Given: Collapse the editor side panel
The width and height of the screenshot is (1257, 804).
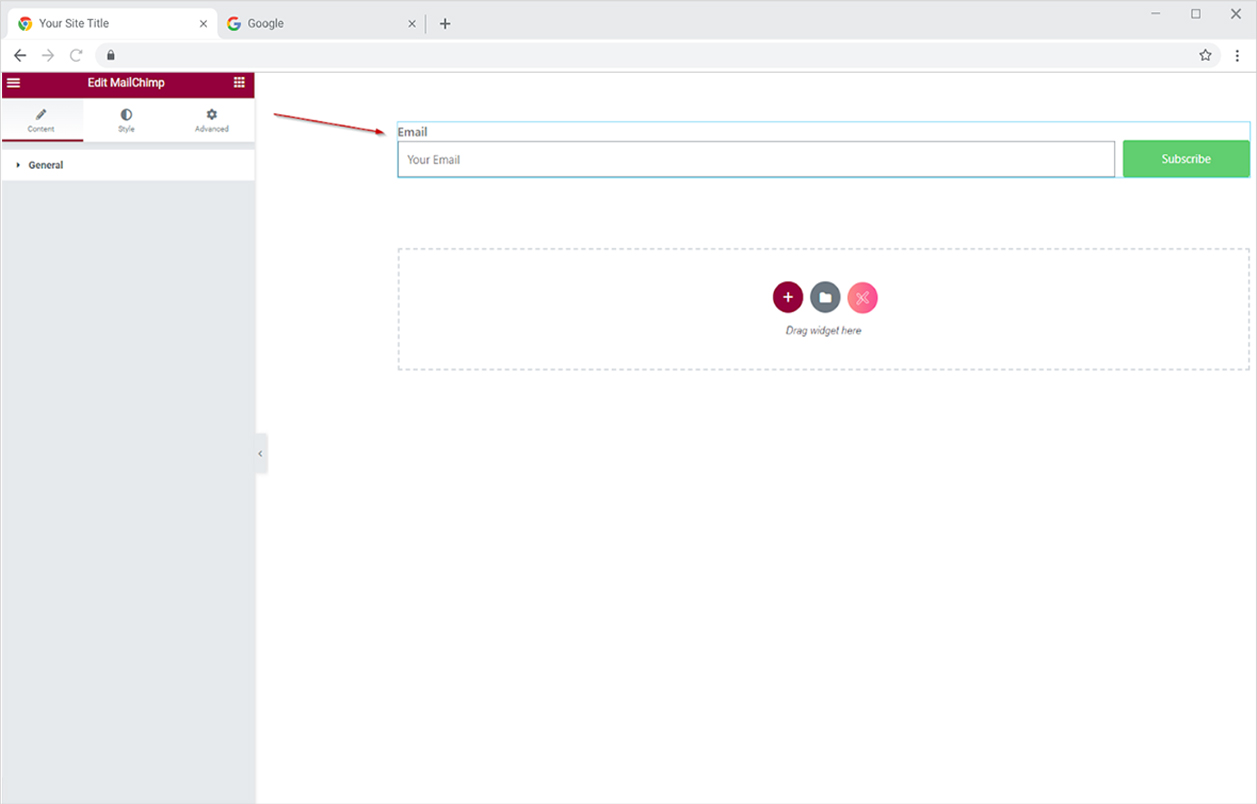Looking at the screenshot, I should [x=260, y=453].
